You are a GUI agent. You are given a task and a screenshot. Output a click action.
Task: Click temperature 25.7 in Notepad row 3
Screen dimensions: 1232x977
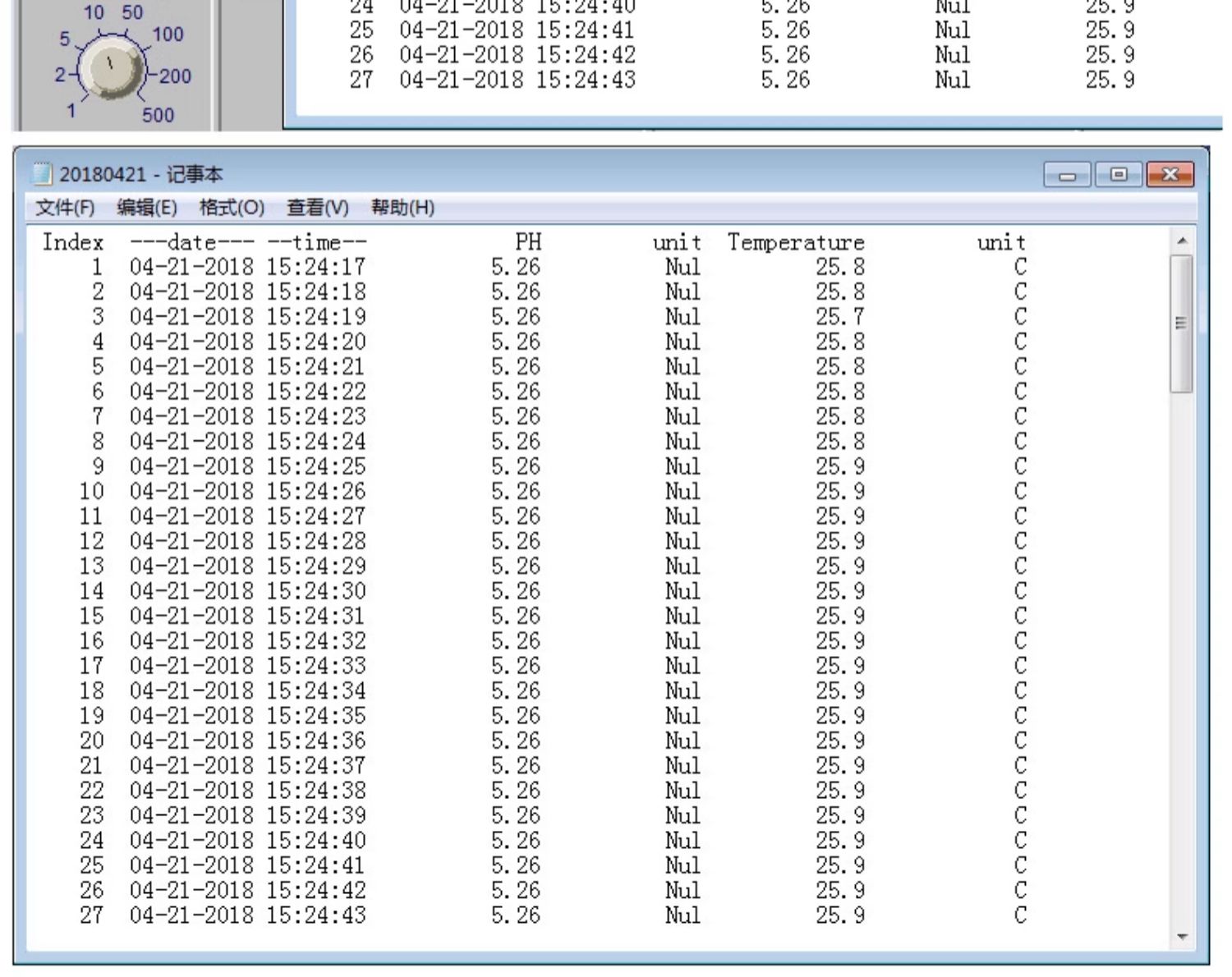pos(840,317)
